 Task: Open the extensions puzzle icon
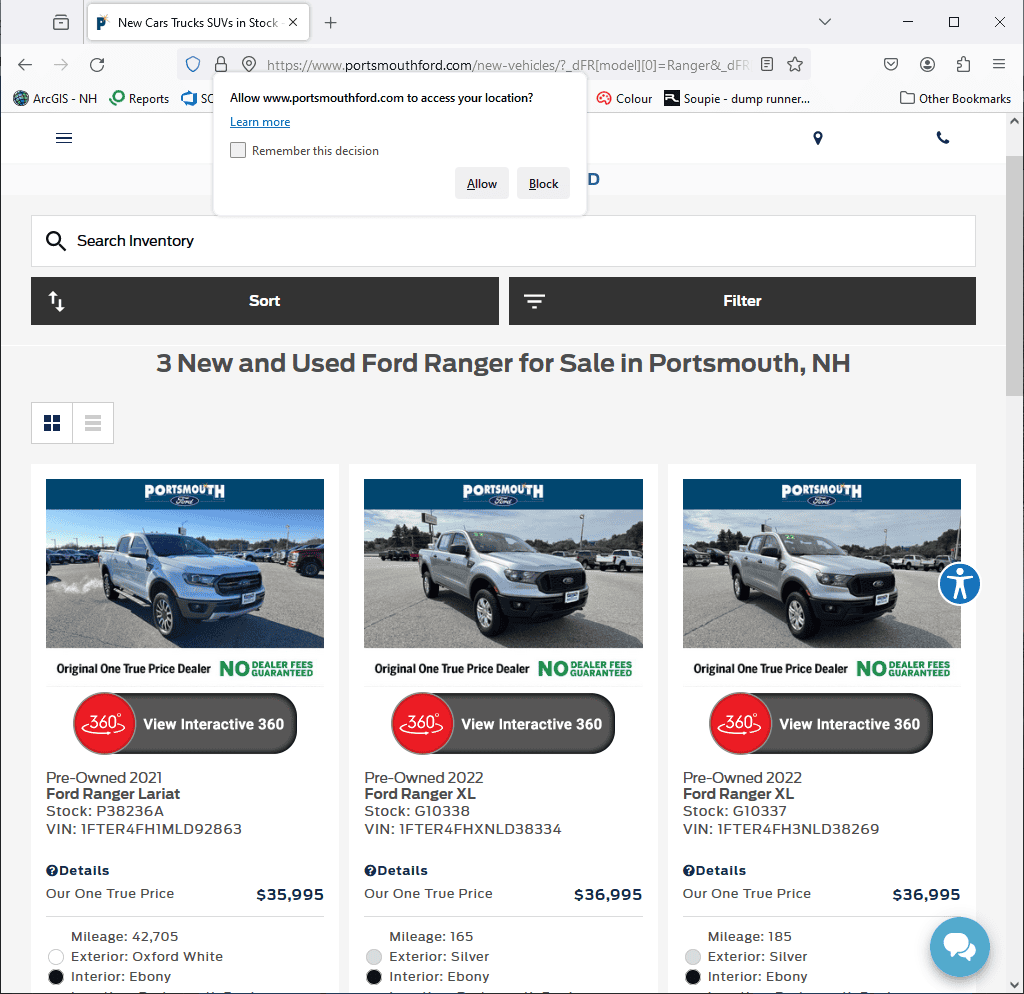tap(963, 64)
